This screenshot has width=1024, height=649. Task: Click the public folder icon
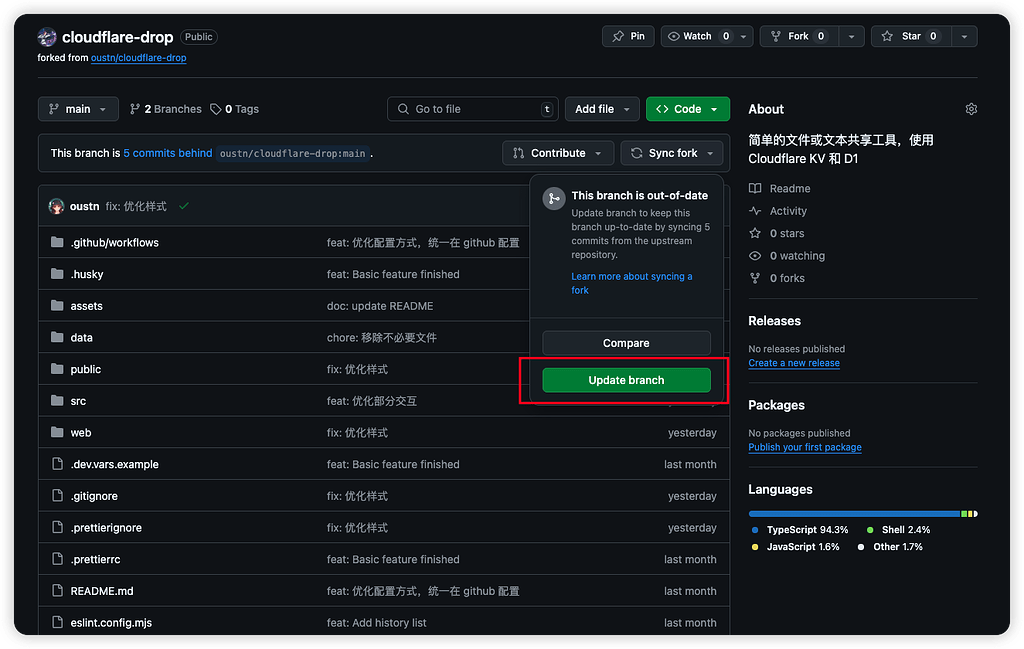tap(57, 369)
